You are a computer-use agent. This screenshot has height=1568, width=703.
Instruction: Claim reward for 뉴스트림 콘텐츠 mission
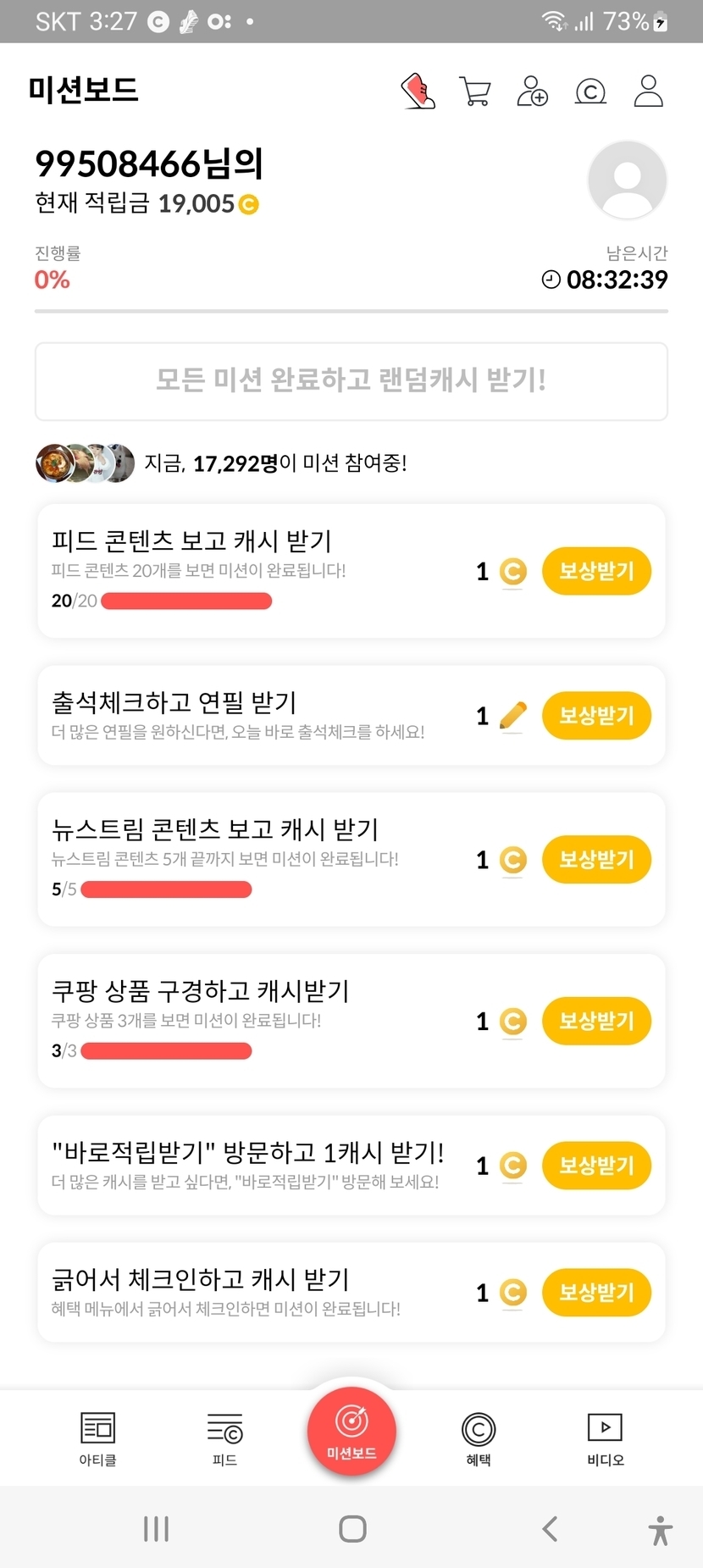pos(596,860)
